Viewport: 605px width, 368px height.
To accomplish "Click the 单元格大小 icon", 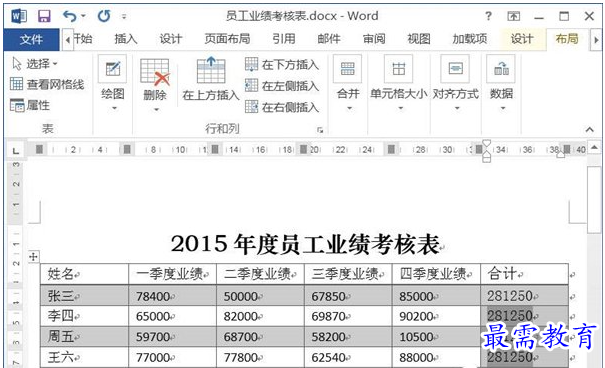I will click(x=399, y=69).
